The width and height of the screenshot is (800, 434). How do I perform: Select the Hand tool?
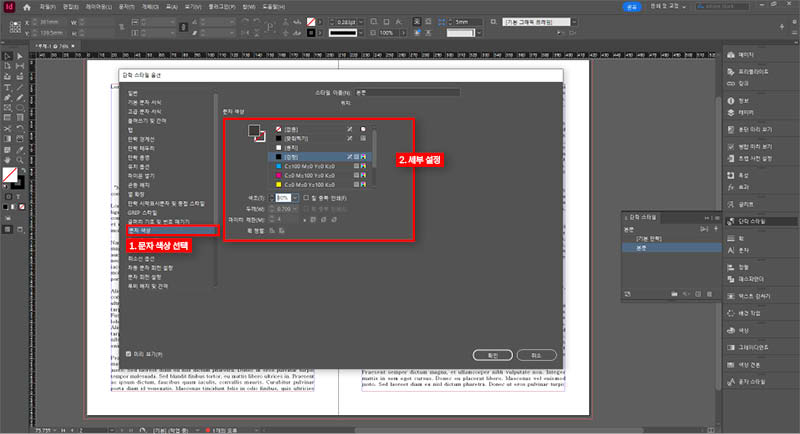click(x=8, y=160)
